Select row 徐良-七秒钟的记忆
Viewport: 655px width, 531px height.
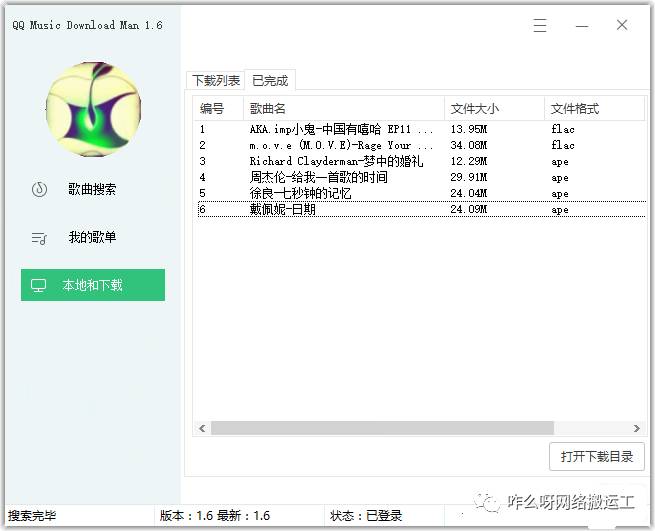pos(421,193)
